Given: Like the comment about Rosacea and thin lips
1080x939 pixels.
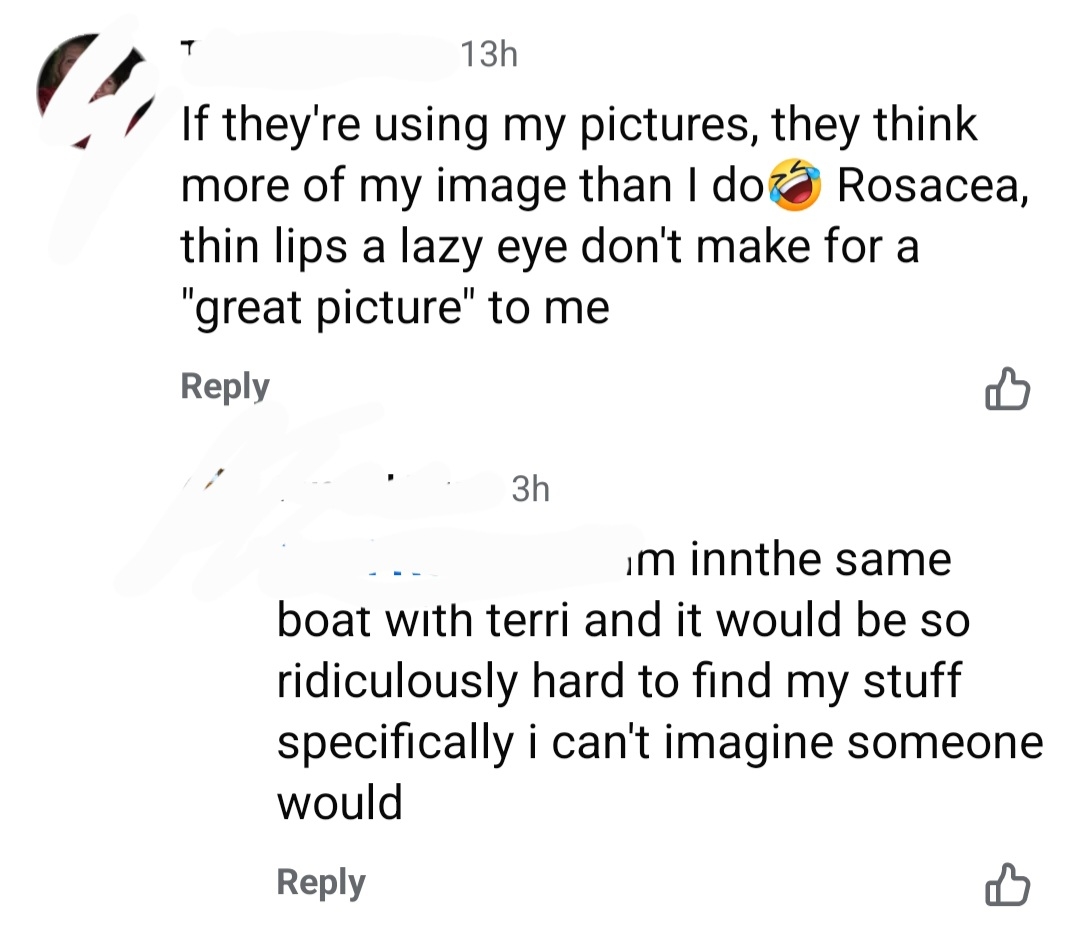Looking at the screenshot, I should (x=1006, y=391).
